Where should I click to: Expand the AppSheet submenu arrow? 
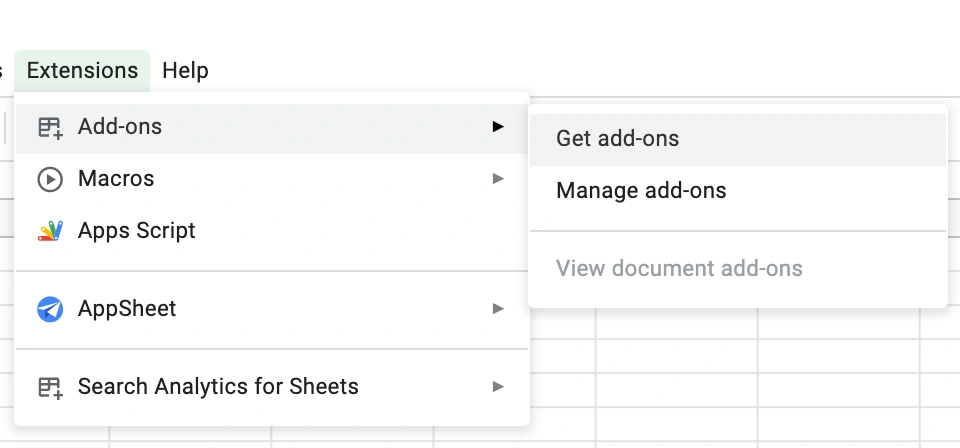point(498,309)
